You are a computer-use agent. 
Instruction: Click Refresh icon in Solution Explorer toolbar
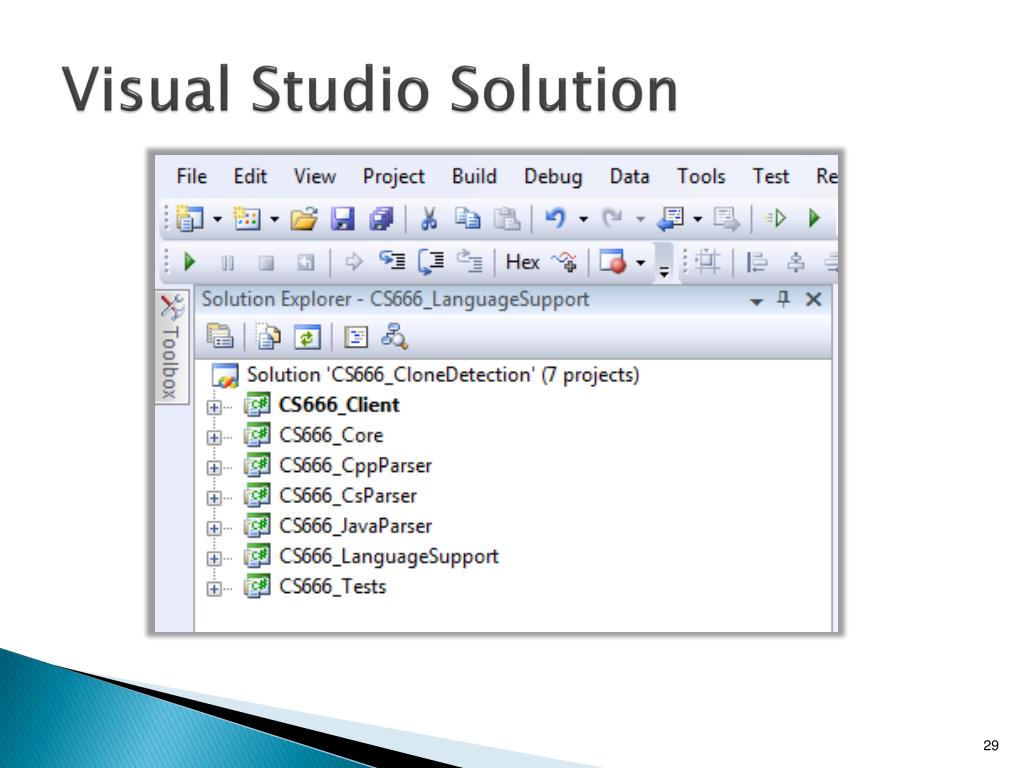point(307,337)
